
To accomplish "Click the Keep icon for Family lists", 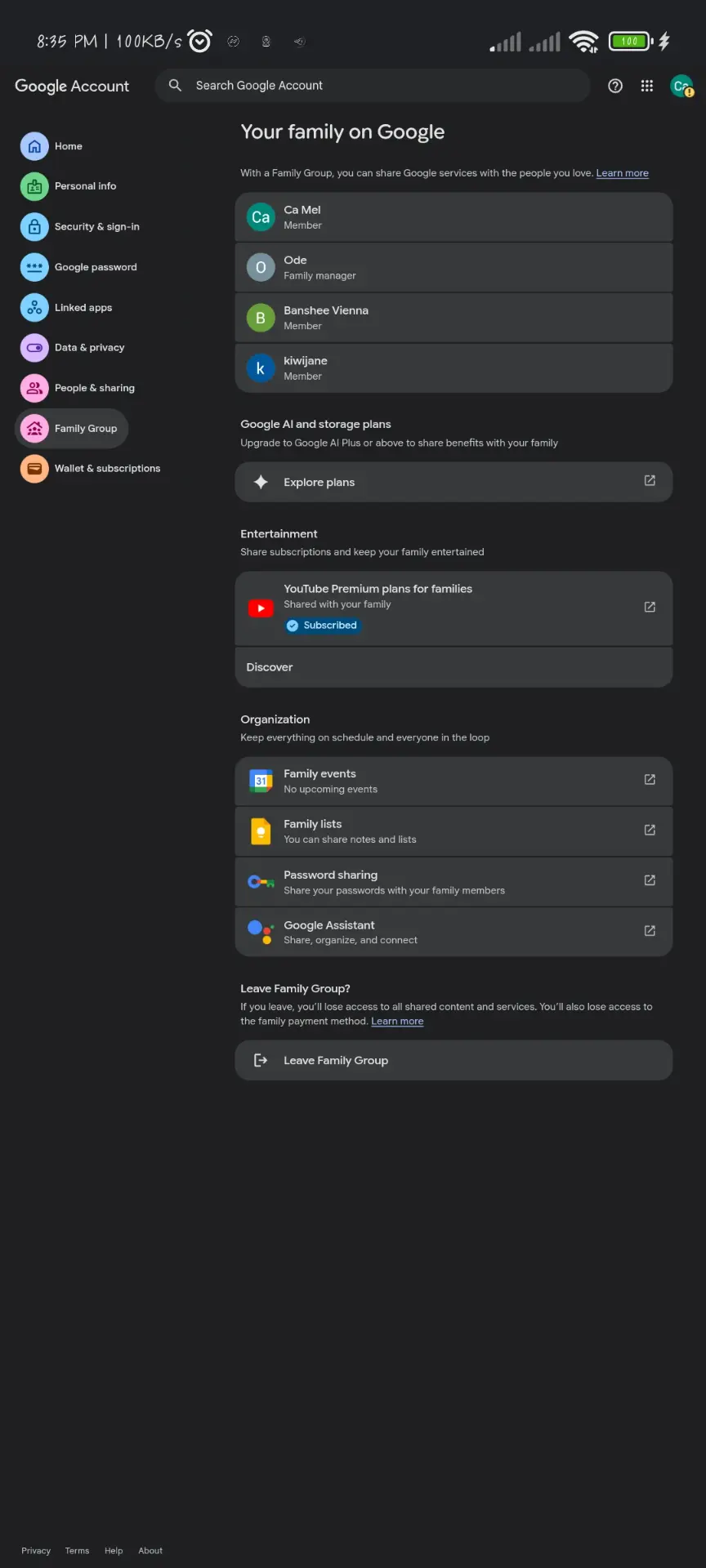I will (261, 831).
